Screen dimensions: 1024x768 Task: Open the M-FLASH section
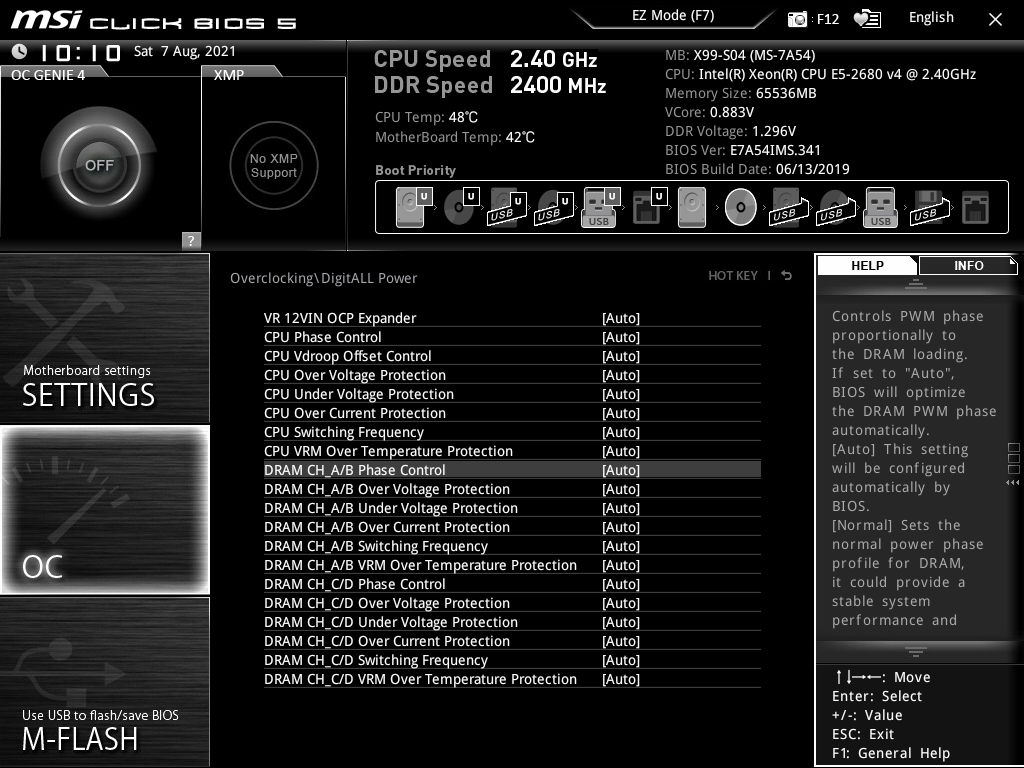coord(104,682)
